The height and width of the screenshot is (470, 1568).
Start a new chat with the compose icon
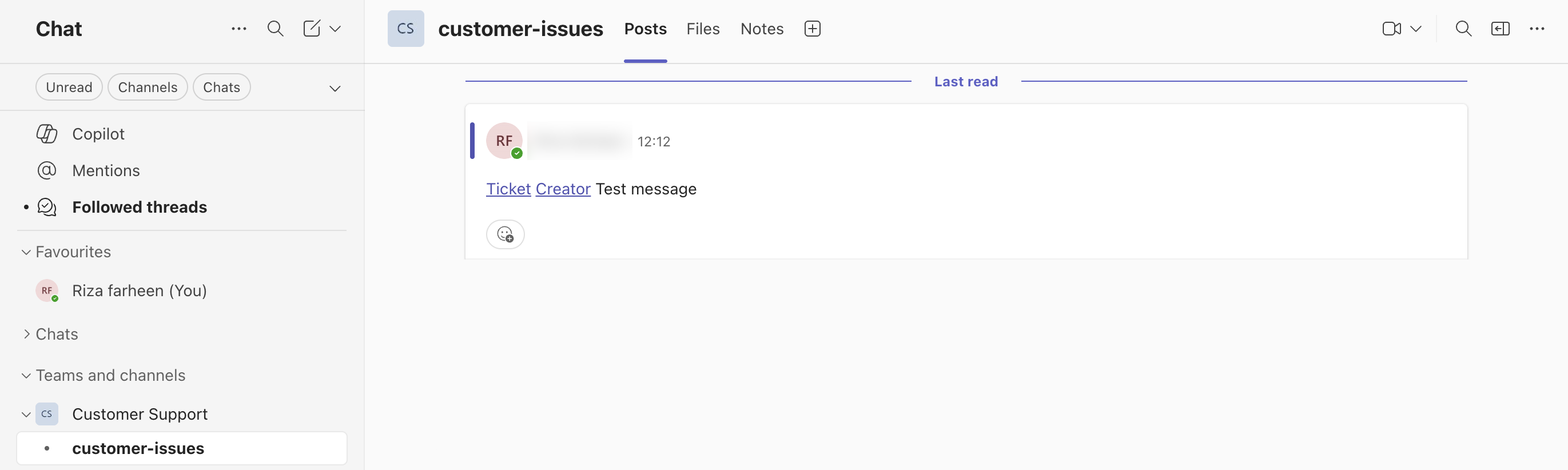tap(312, 28)
